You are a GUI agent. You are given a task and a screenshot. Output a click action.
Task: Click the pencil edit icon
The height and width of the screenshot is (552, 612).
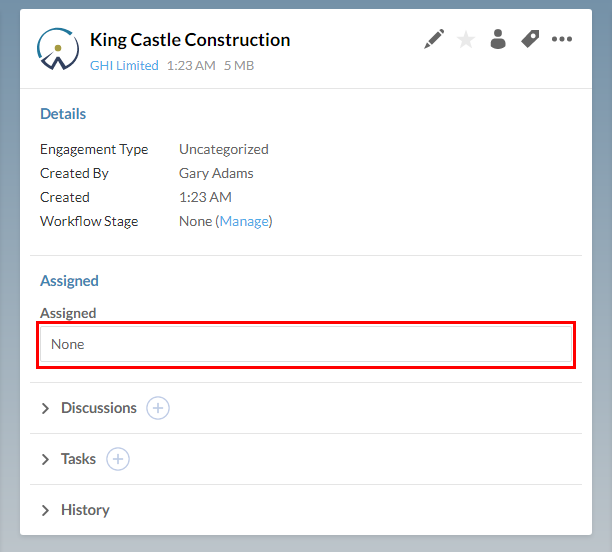click(434, 39)
